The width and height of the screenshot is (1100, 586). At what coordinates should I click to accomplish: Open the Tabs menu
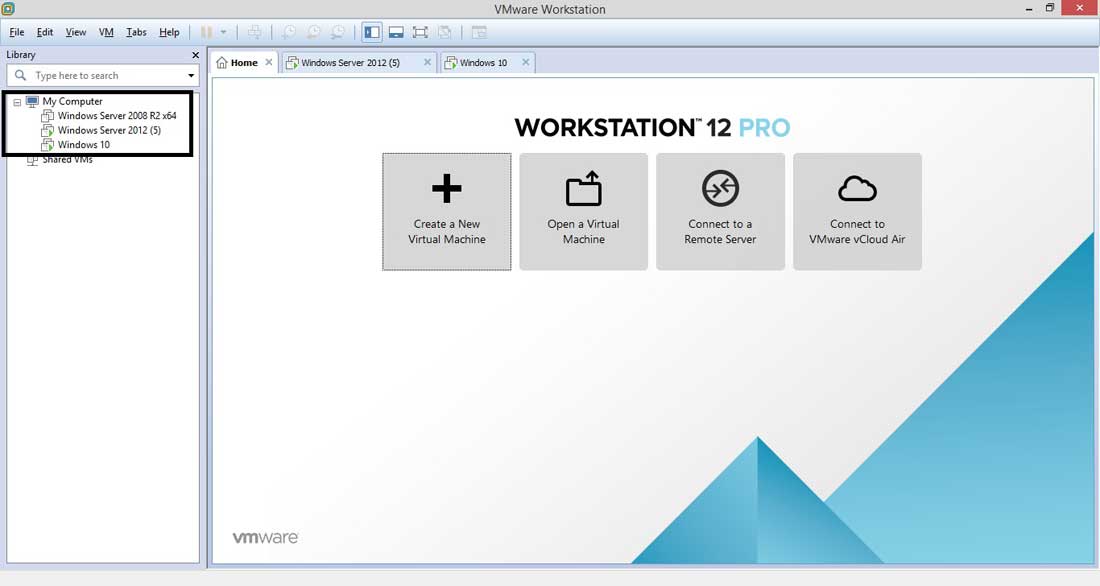136,32
